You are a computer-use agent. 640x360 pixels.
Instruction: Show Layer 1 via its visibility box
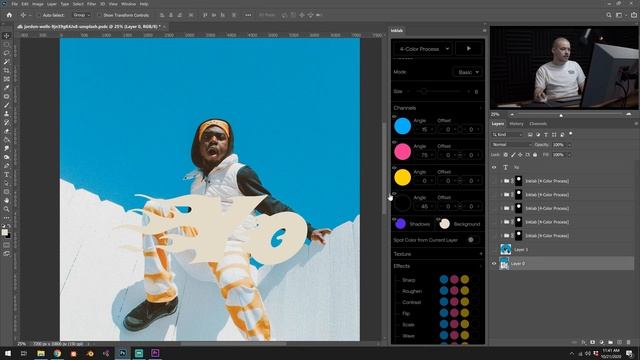coord(494,249)
